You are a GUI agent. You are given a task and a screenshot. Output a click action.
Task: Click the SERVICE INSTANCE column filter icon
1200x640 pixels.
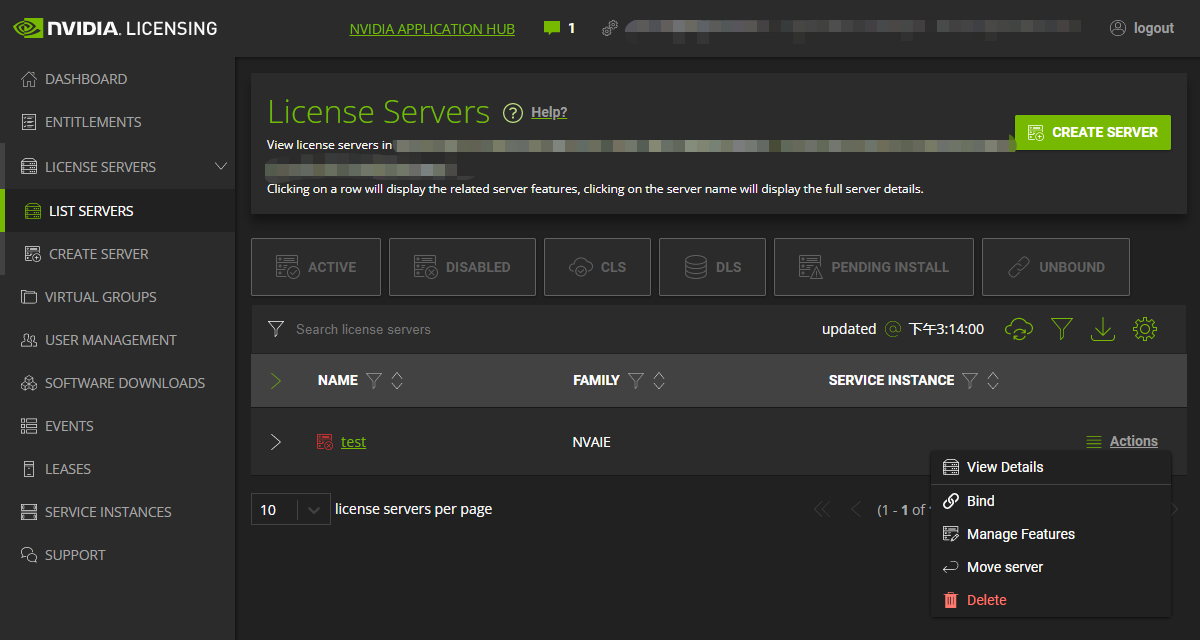(969, 380)
